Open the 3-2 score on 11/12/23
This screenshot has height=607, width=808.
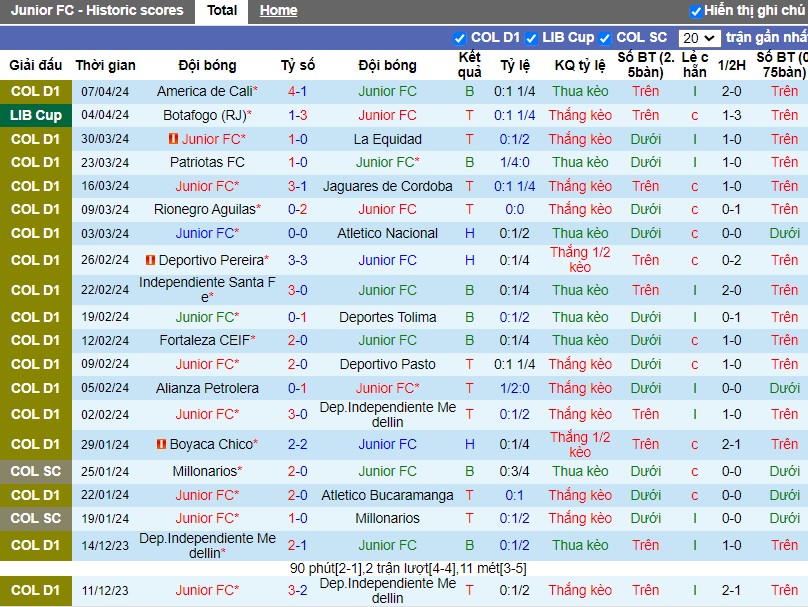[297, 590]
